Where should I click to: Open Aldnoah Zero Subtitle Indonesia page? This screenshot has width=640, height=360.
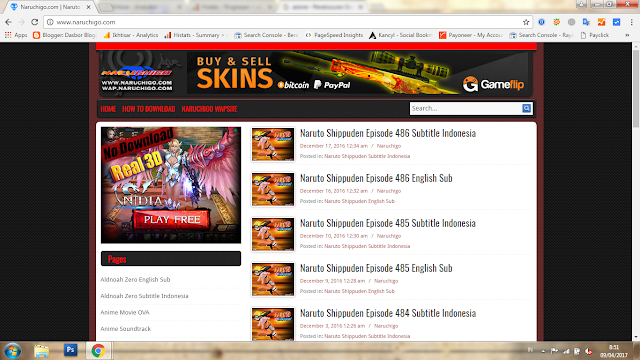144,296
